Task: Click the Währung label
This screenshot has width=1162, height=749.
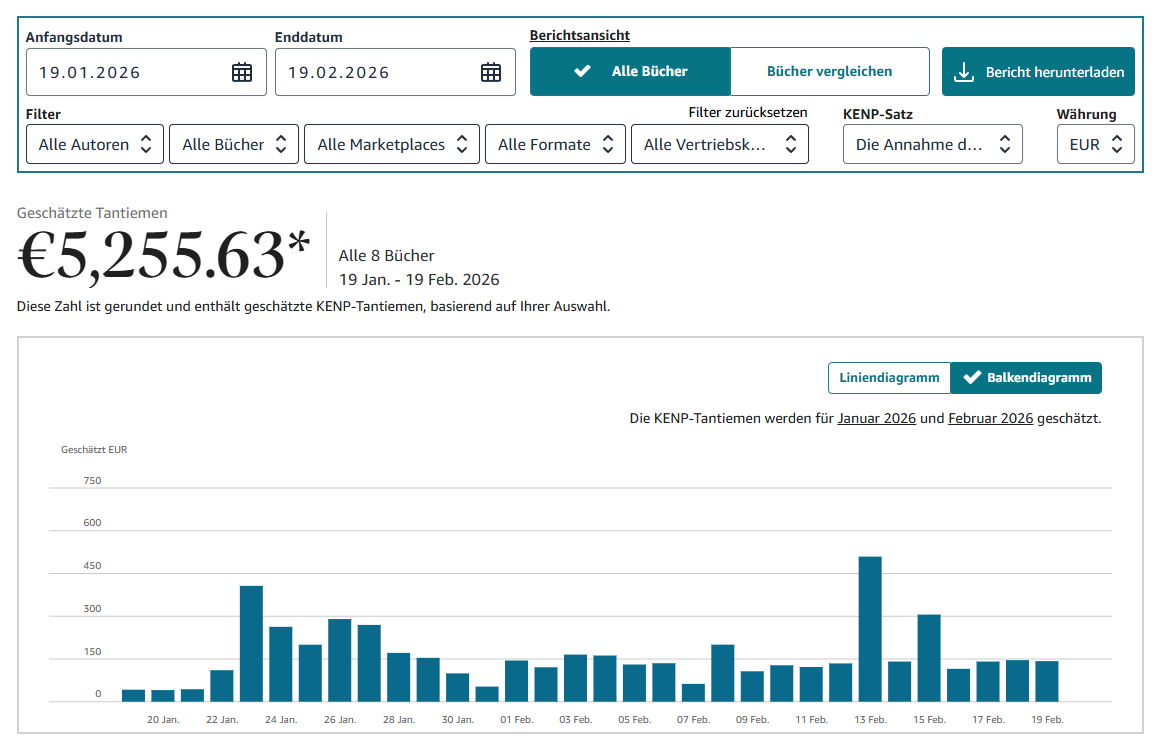Action: (x=1086, y=114)
